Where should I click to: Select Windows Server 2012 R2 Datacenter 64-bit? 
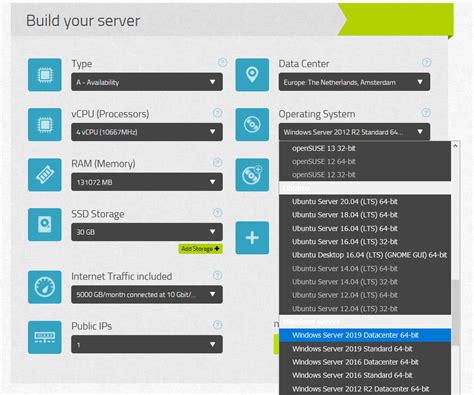coord(365,389)
